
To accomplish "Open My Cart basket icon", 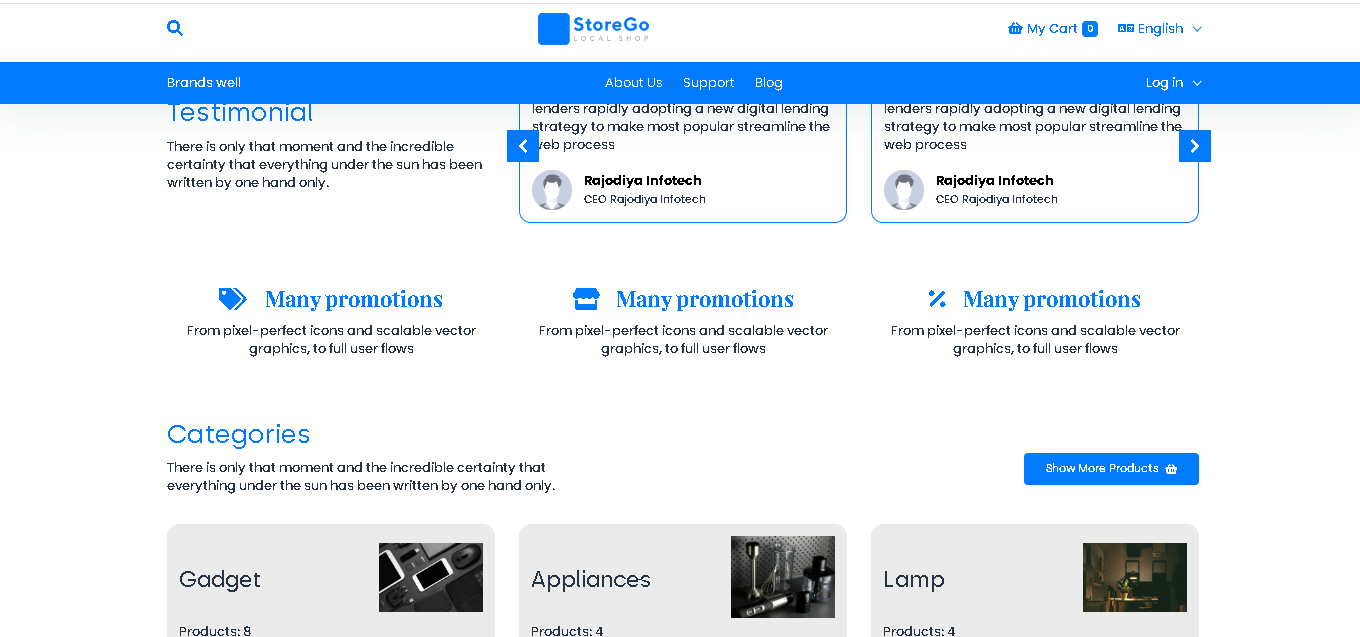I will [1015, 29].
